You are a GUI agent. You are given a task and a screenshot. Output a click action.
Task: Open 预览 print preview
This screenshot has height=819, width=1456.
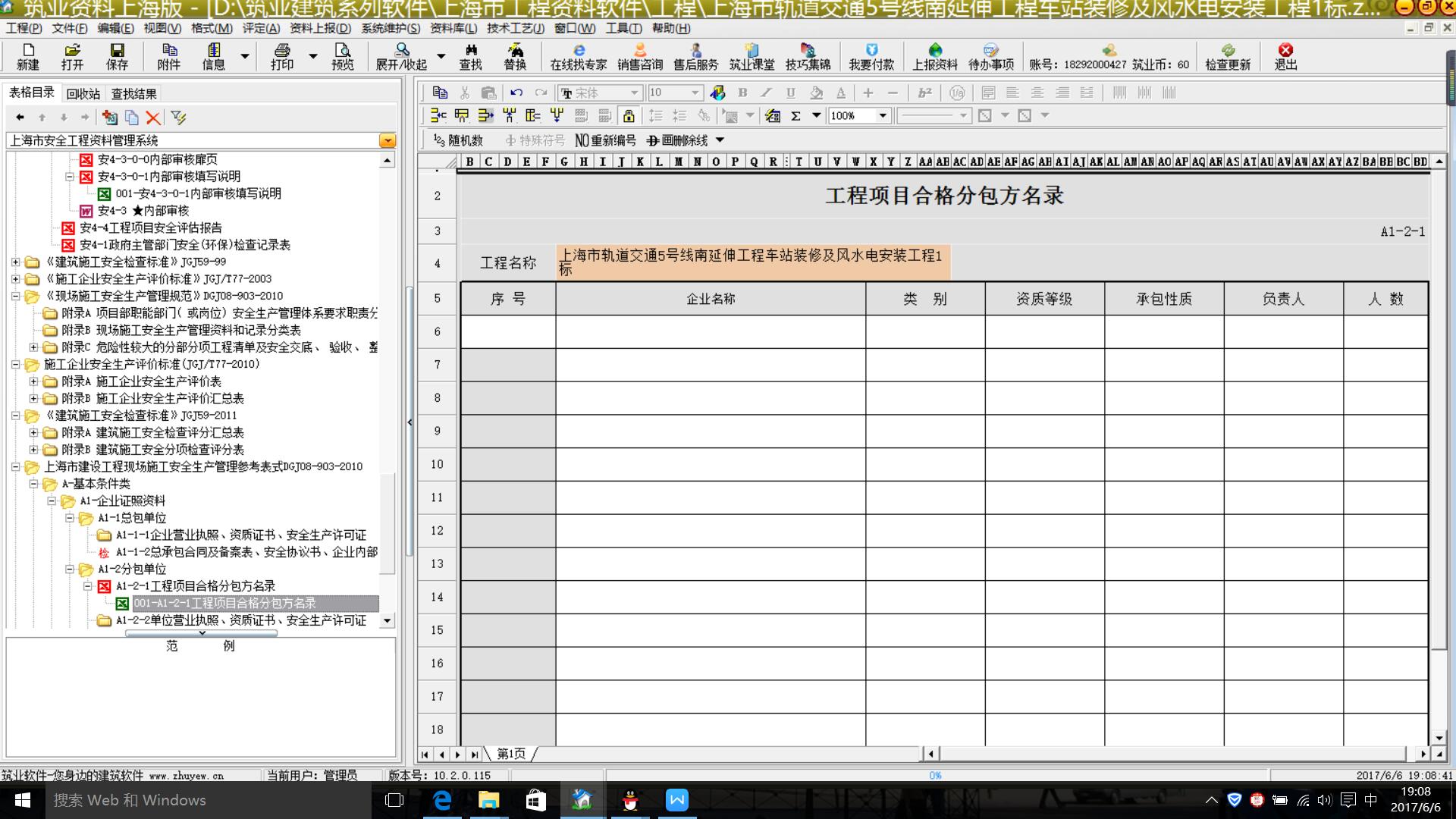click(x=342, y=56)
